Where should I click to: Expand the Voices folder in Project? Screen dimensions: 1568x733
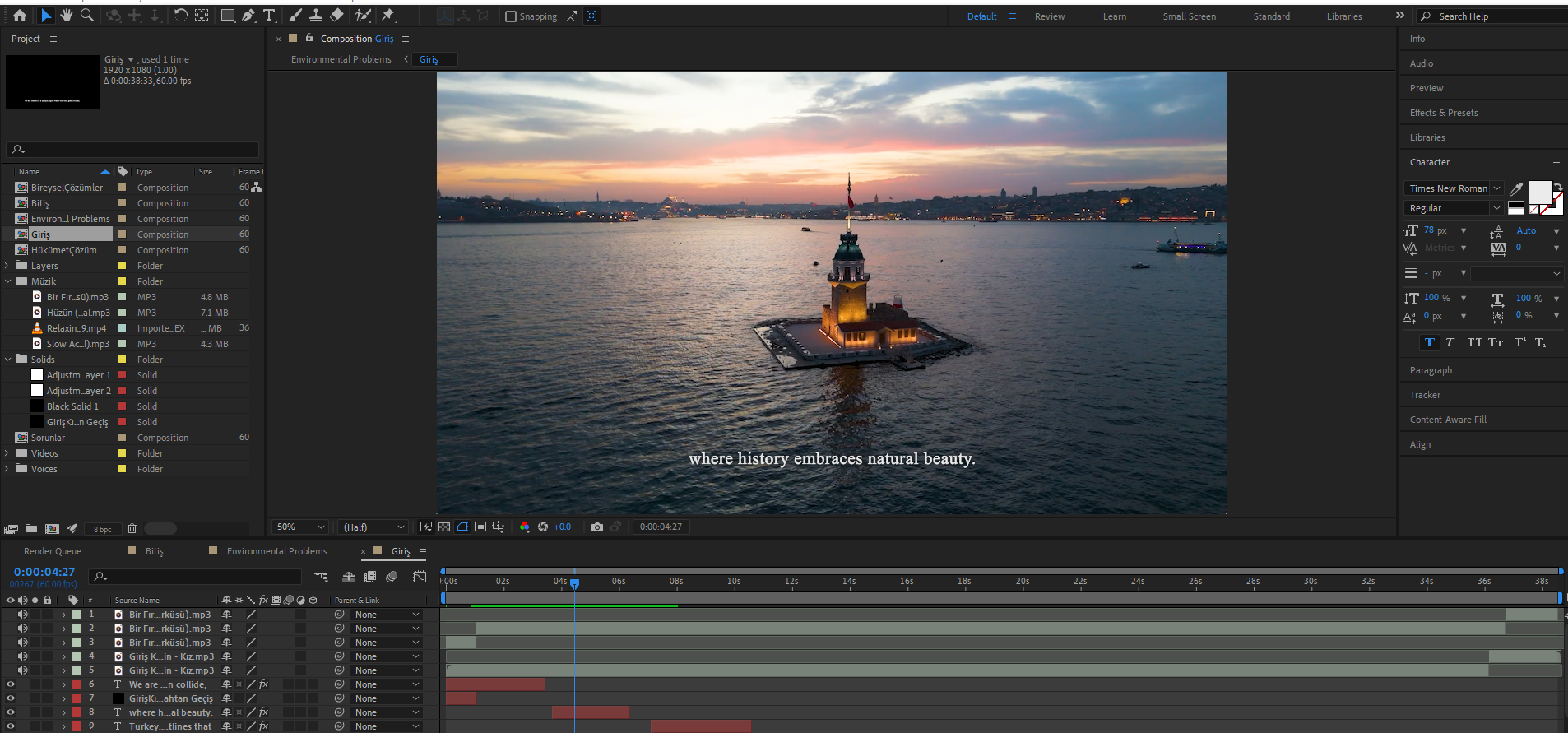[7, 469]
